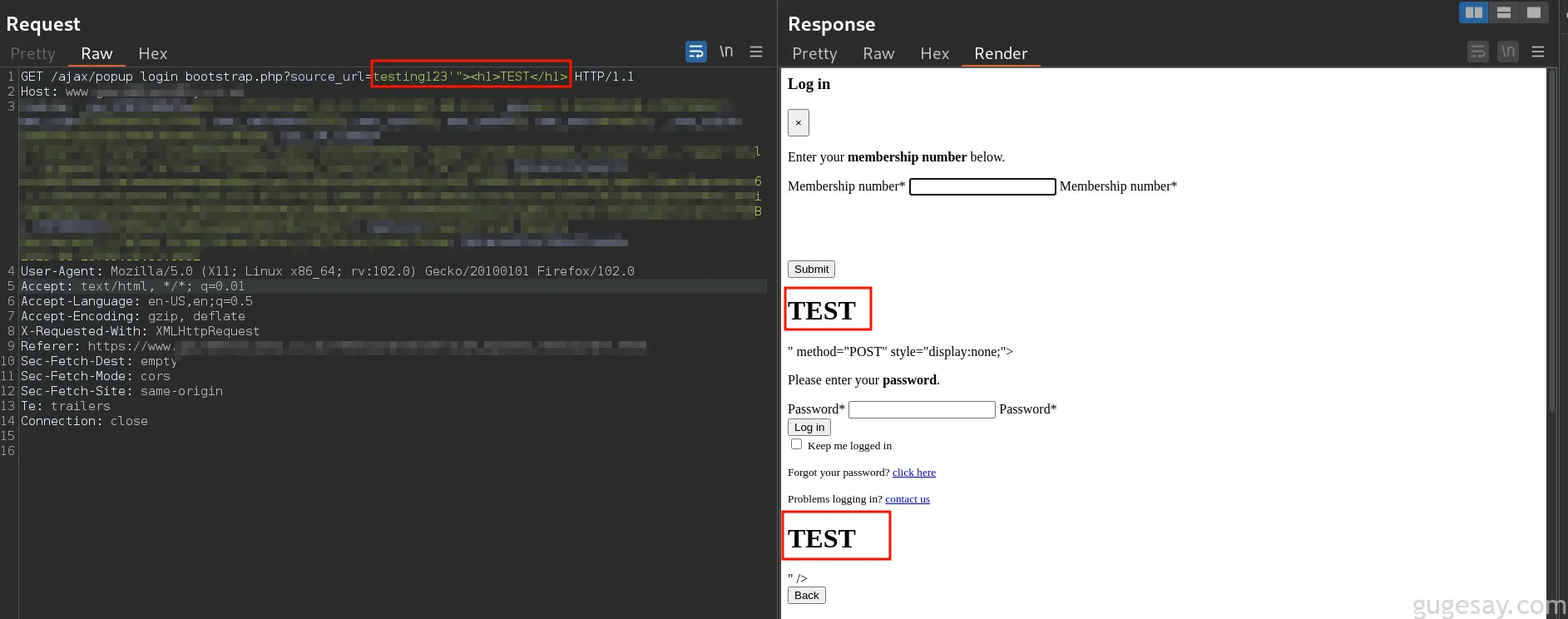The image size is (1568, 619).
Task: Click the 'Connection: close' header line
Action: click(84, 421)
